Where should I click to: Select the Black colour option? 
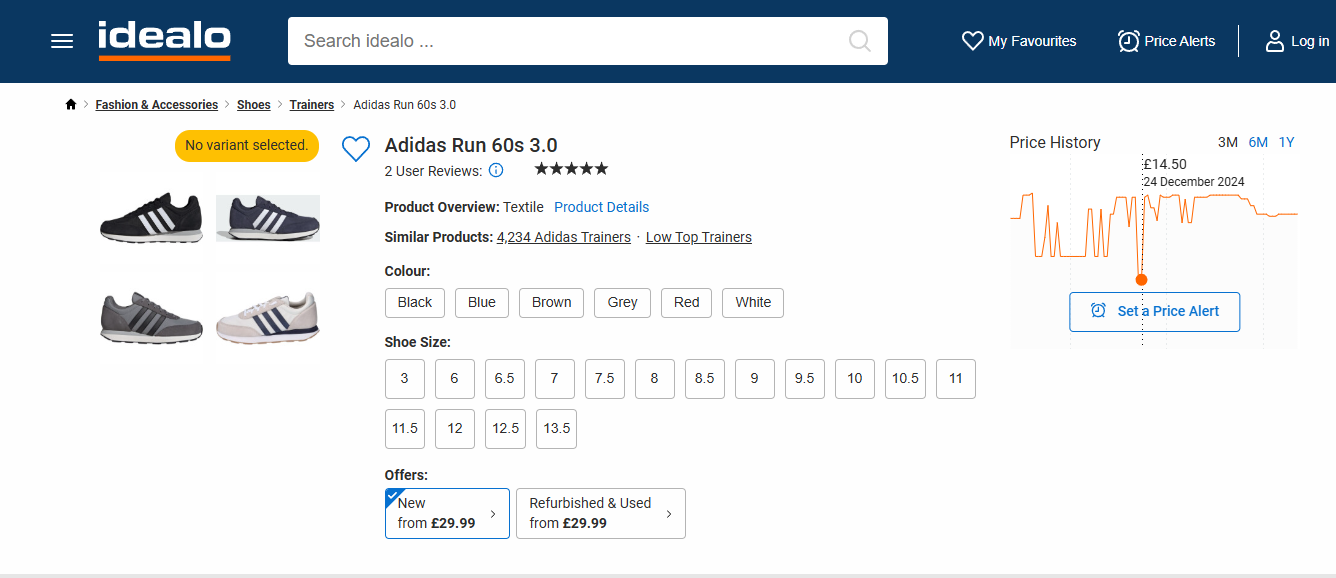(x=415, y=302)
